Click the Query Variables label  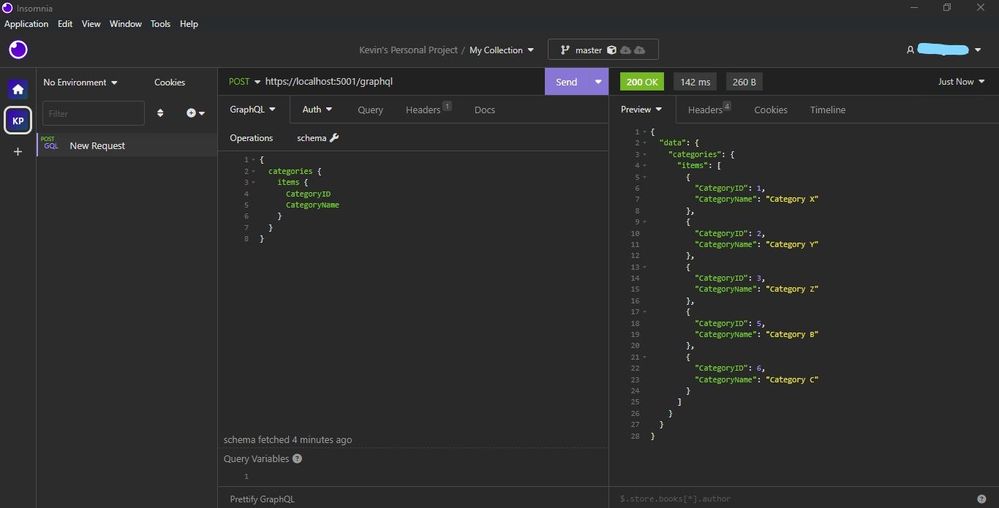[256, 458]
